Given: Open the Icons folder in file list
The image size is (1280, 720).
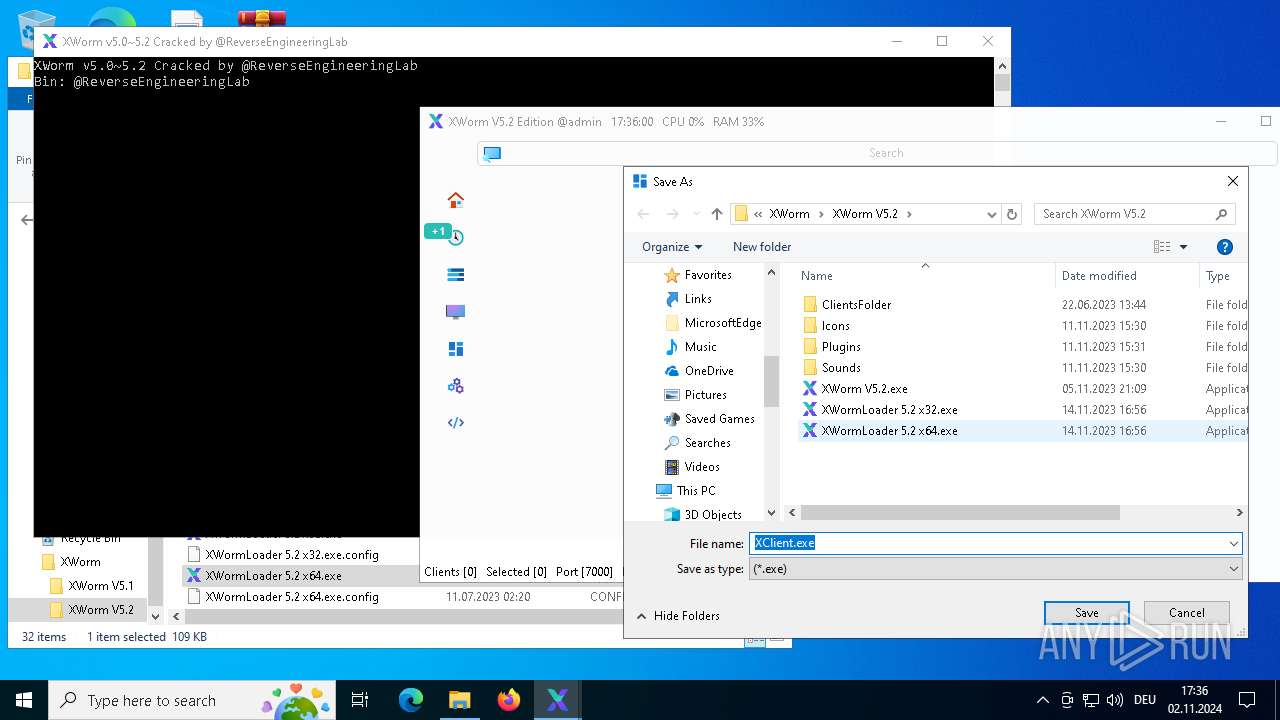Looking at the screenshot, I should pos(835,326).
